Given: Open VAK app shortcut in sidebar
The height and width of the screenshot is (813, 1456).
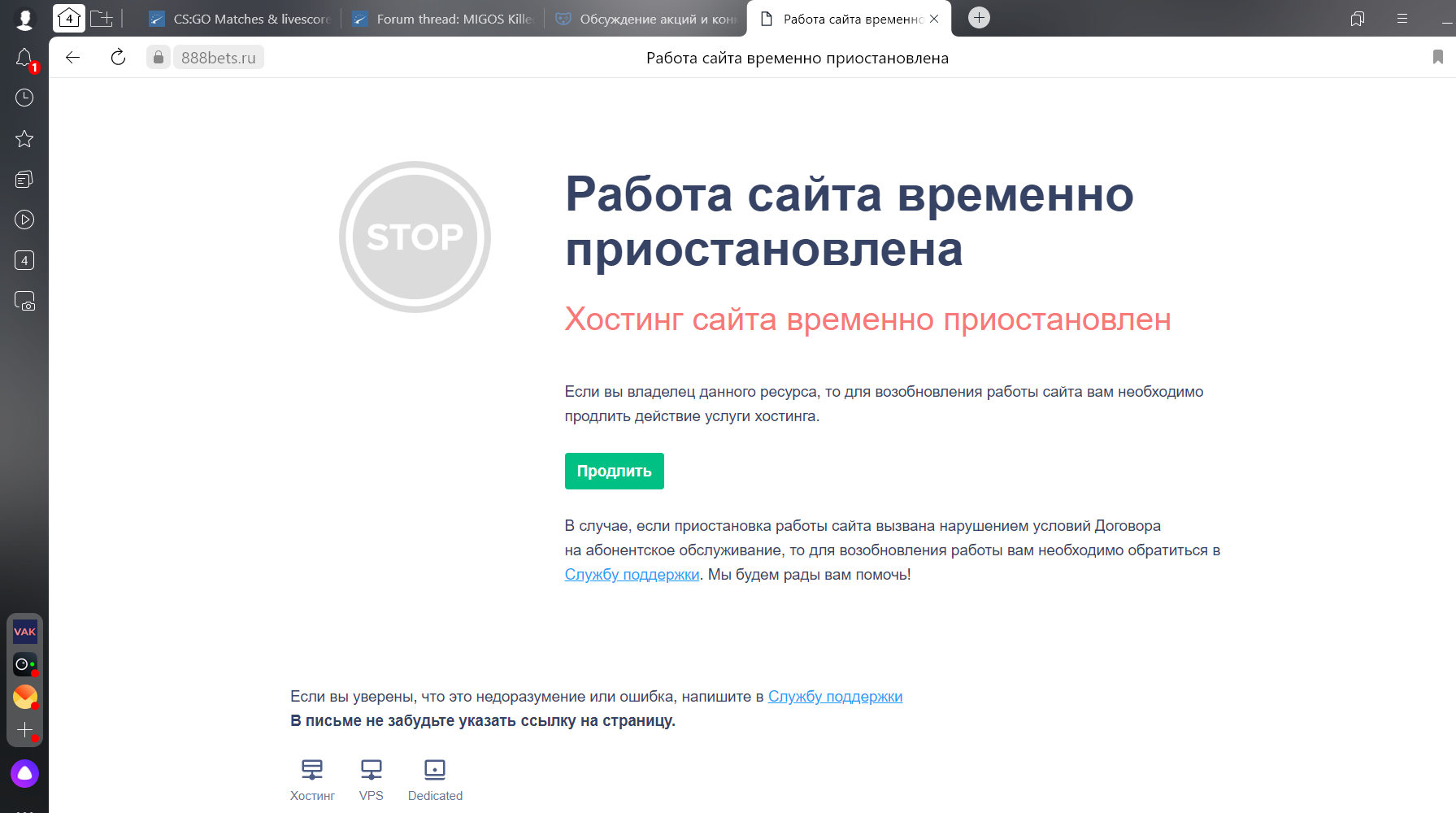Looking at the screenshot, I should tap(25, 632).
